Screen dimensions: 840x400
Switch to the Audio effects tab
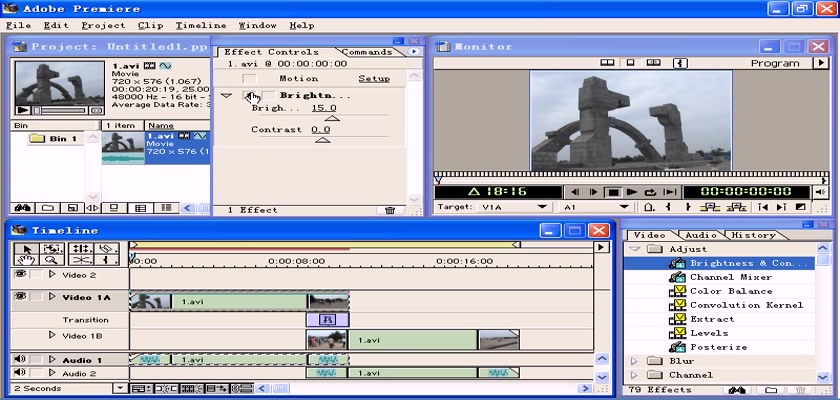[701, 235]
